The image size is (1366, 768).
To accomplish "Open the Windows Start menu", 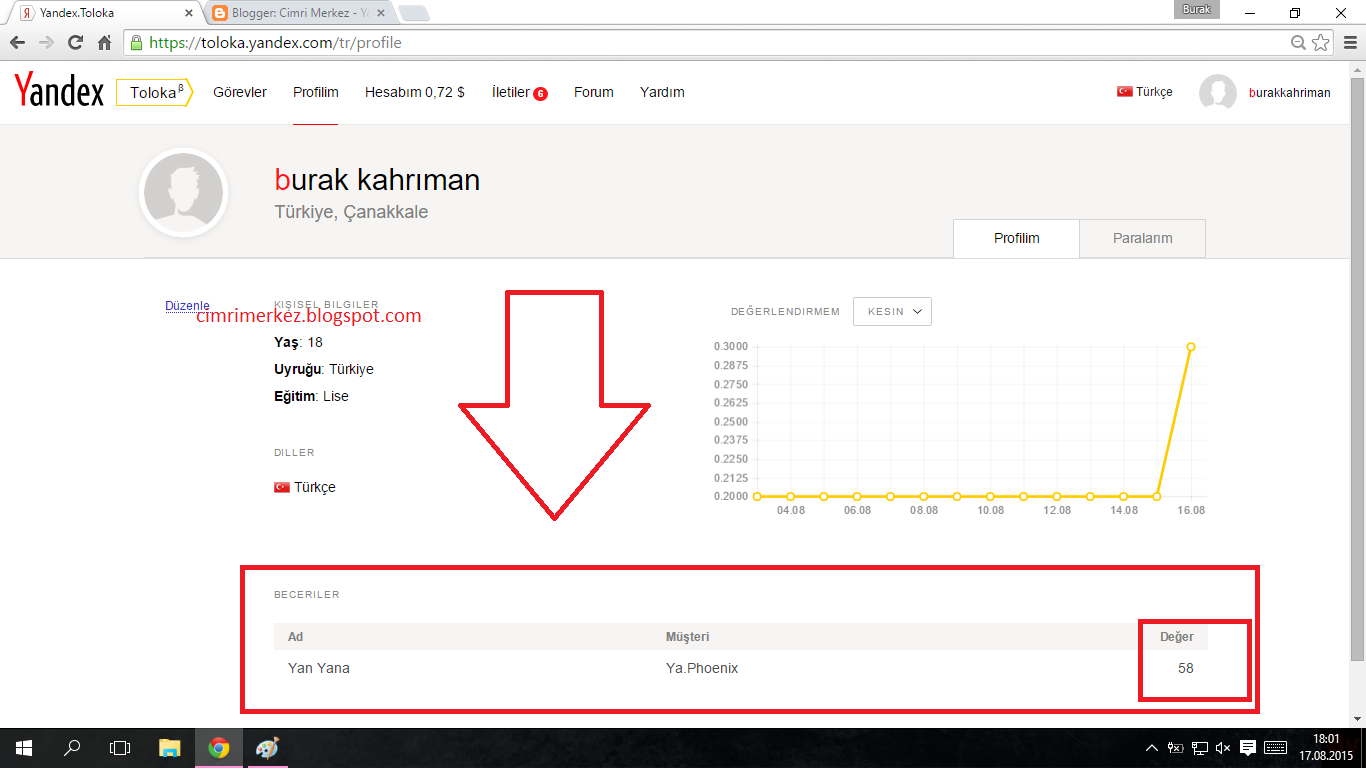I will [x=24, y=747].
